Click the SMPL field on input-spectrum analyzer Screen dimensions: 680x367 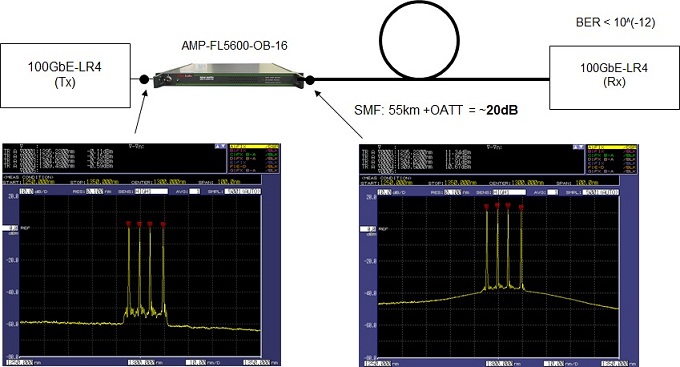coord(242,191)
